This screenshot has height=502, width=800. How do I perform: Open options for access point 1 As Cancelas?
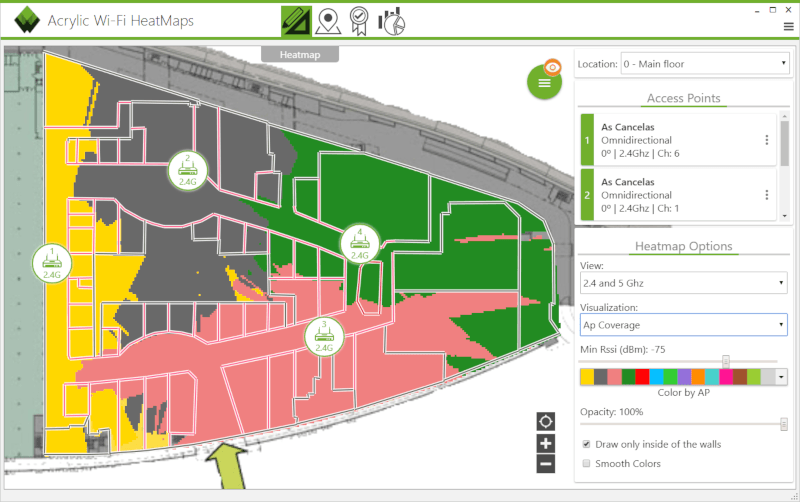[767, 140]
